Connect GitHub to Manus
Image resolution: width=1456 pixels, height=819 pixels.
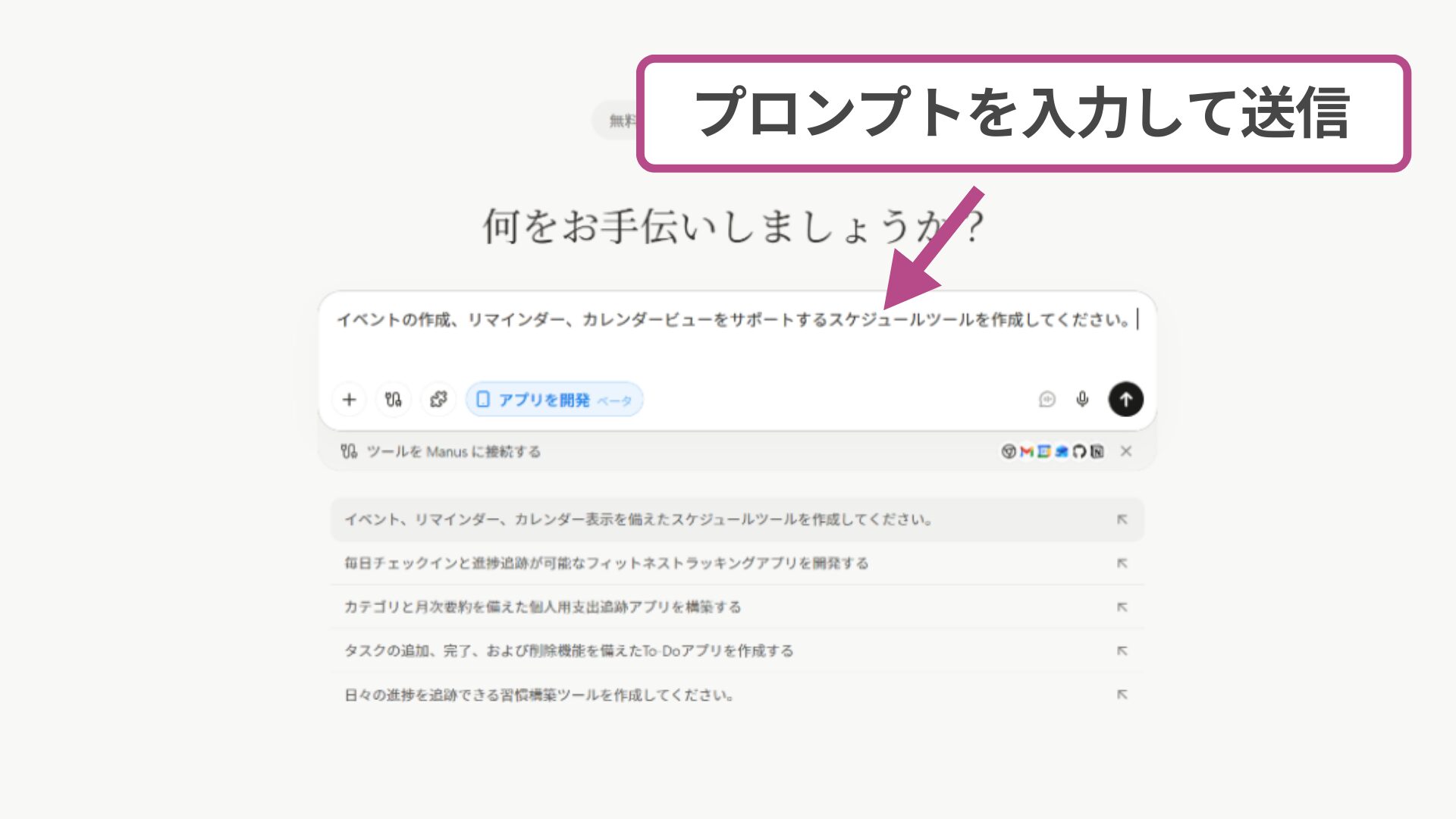coord(1079,451)
